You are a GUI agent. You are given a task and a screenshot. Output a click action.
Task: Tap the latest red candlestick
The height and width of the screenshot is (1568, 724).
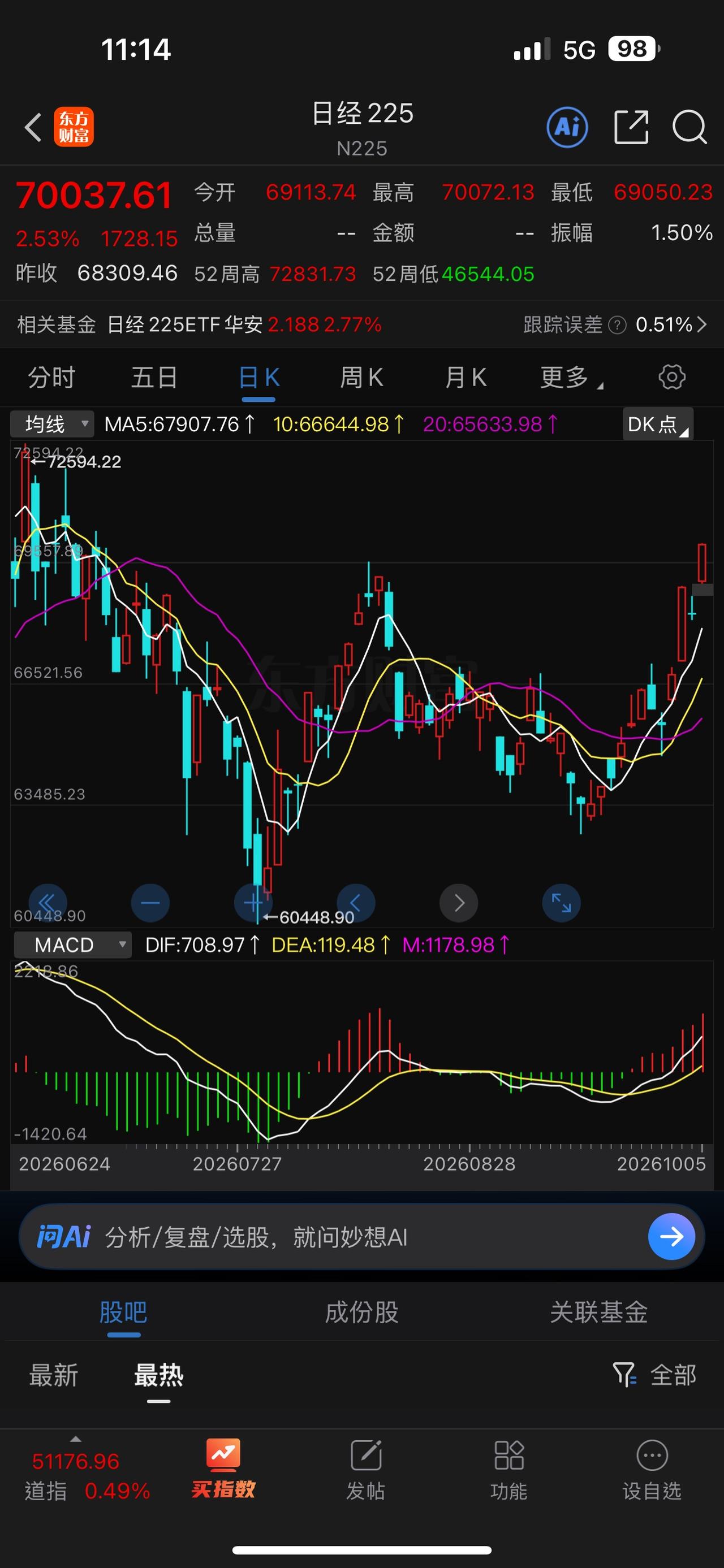702,563
